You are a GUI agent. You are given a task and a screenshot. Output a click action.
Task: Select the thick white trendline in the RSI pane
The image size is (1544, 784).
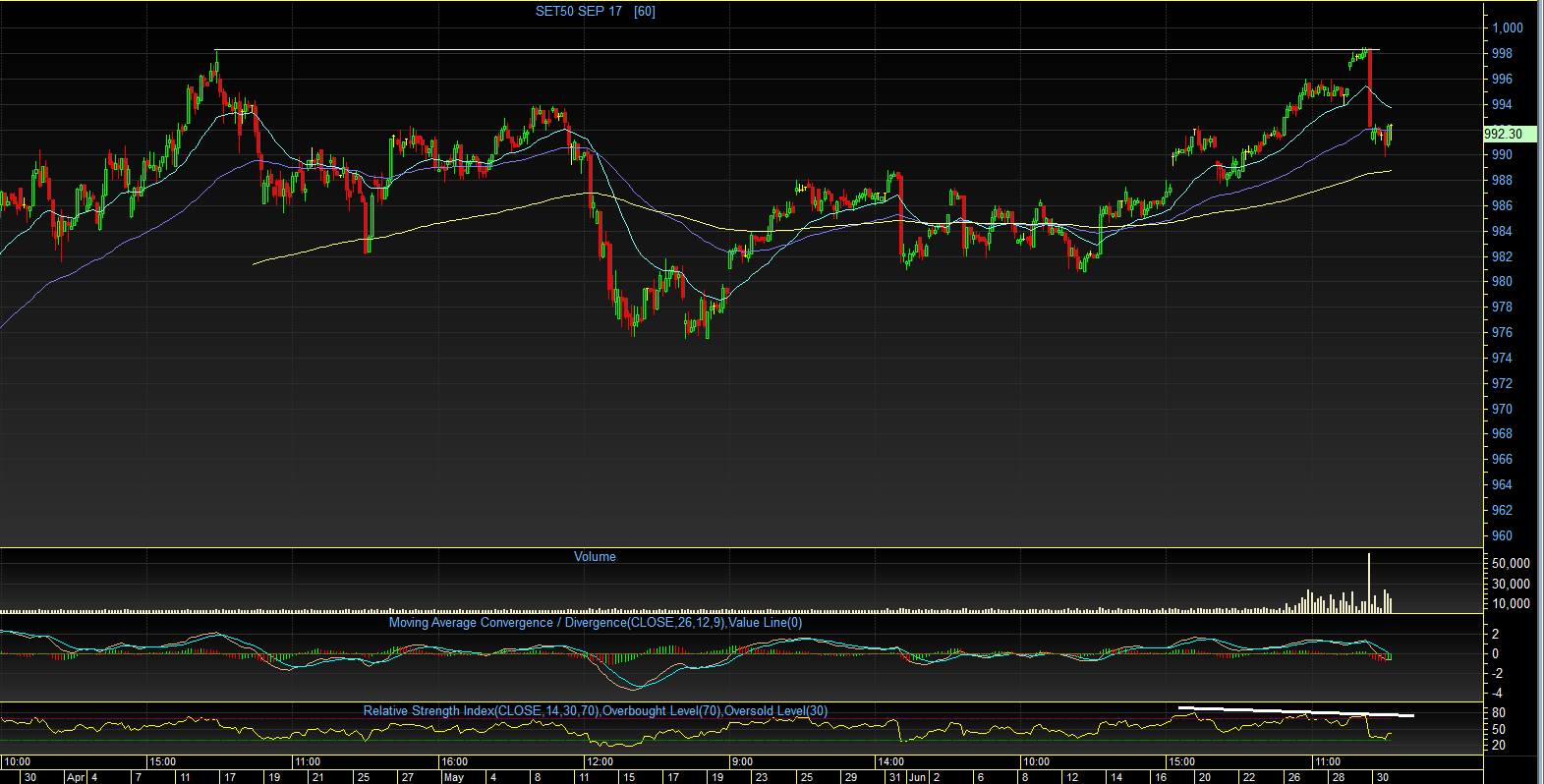(1296, 710)
